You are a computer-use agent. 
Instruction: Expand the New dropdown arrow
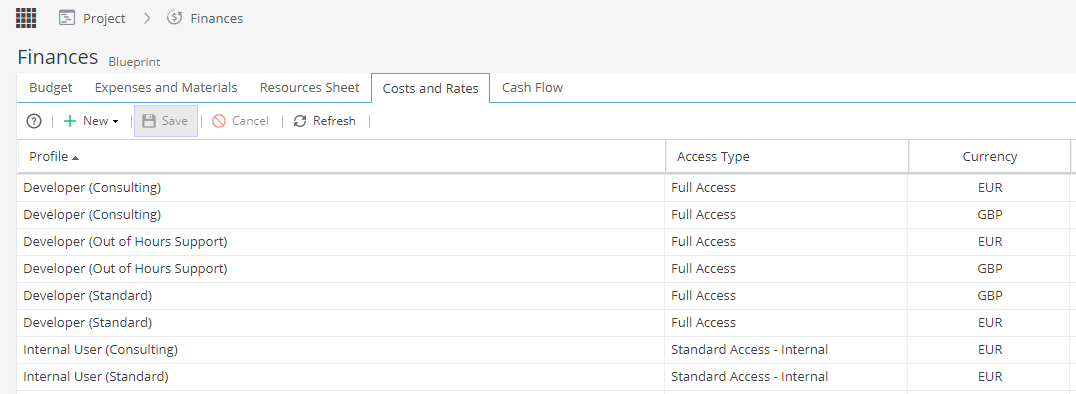[x=115, y=122]
